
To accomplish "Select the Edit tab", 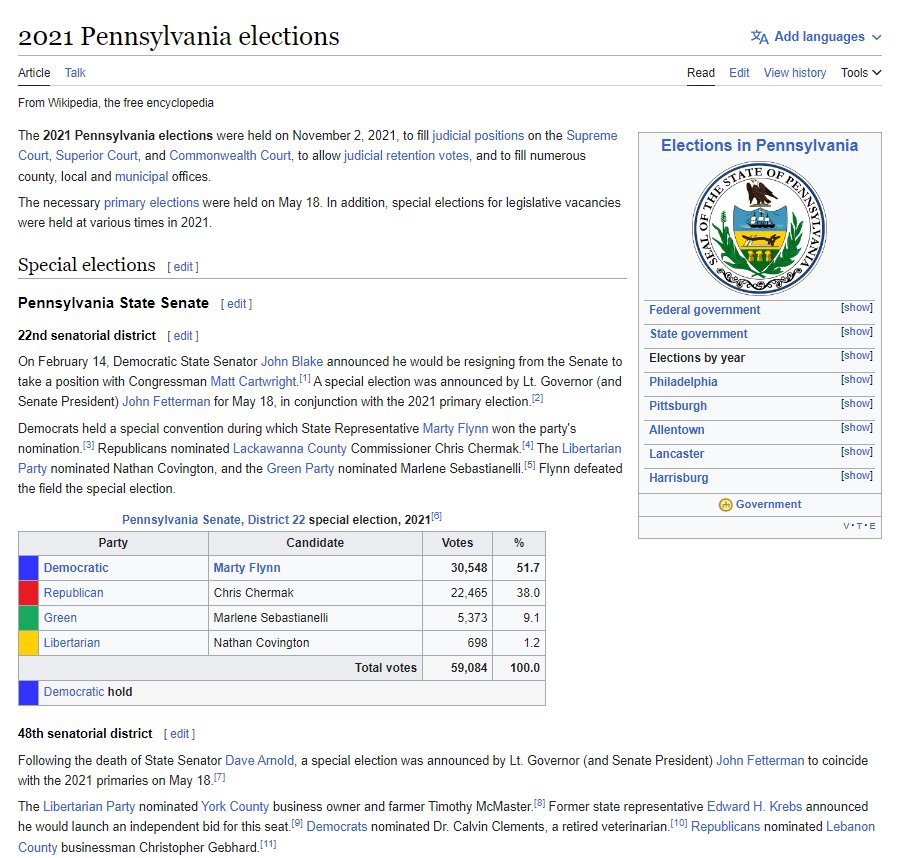I will (x=739, y=73).
